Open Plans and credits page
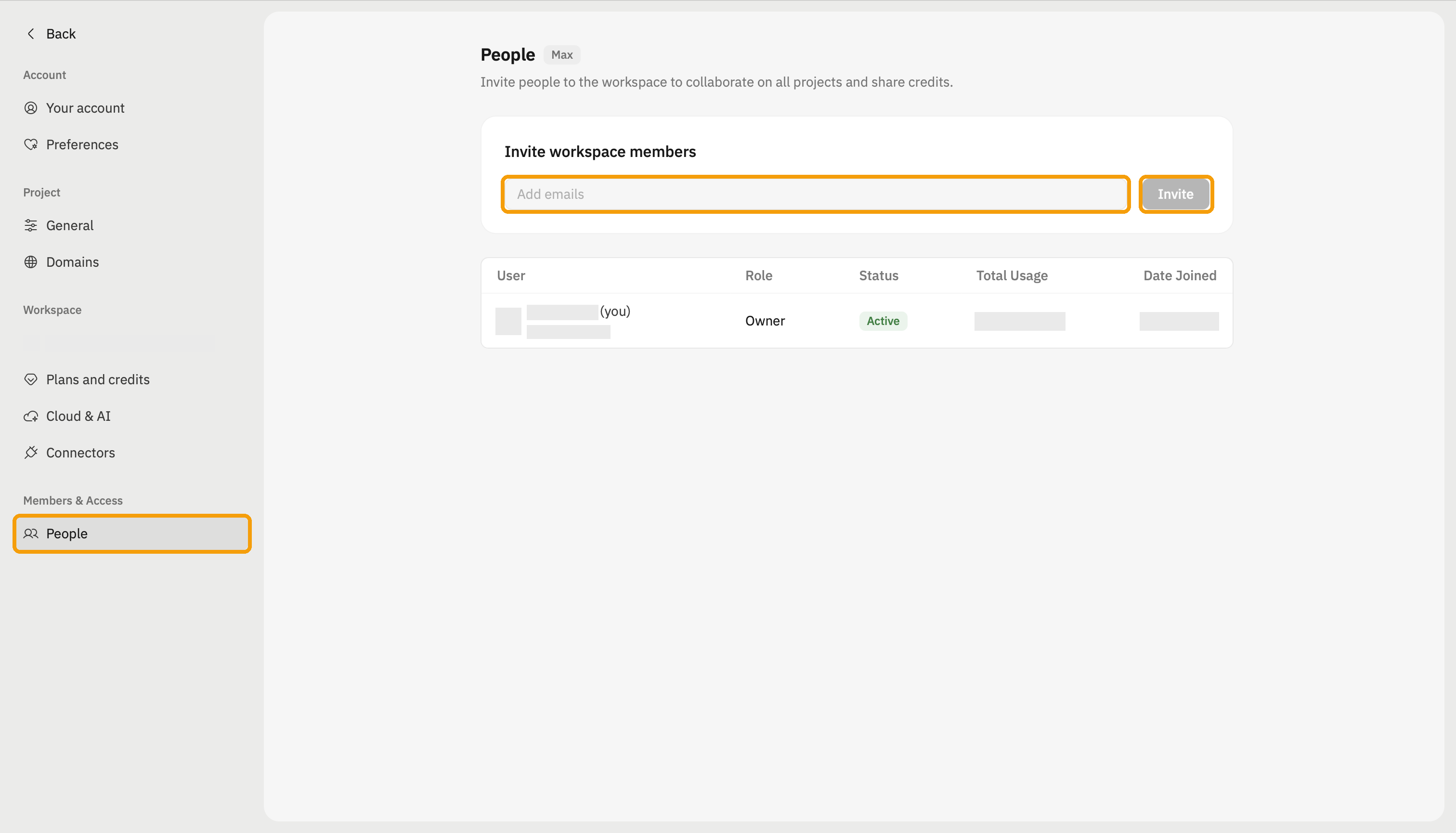The height and width of the screenshot is (833, 1456). (98, 379)
